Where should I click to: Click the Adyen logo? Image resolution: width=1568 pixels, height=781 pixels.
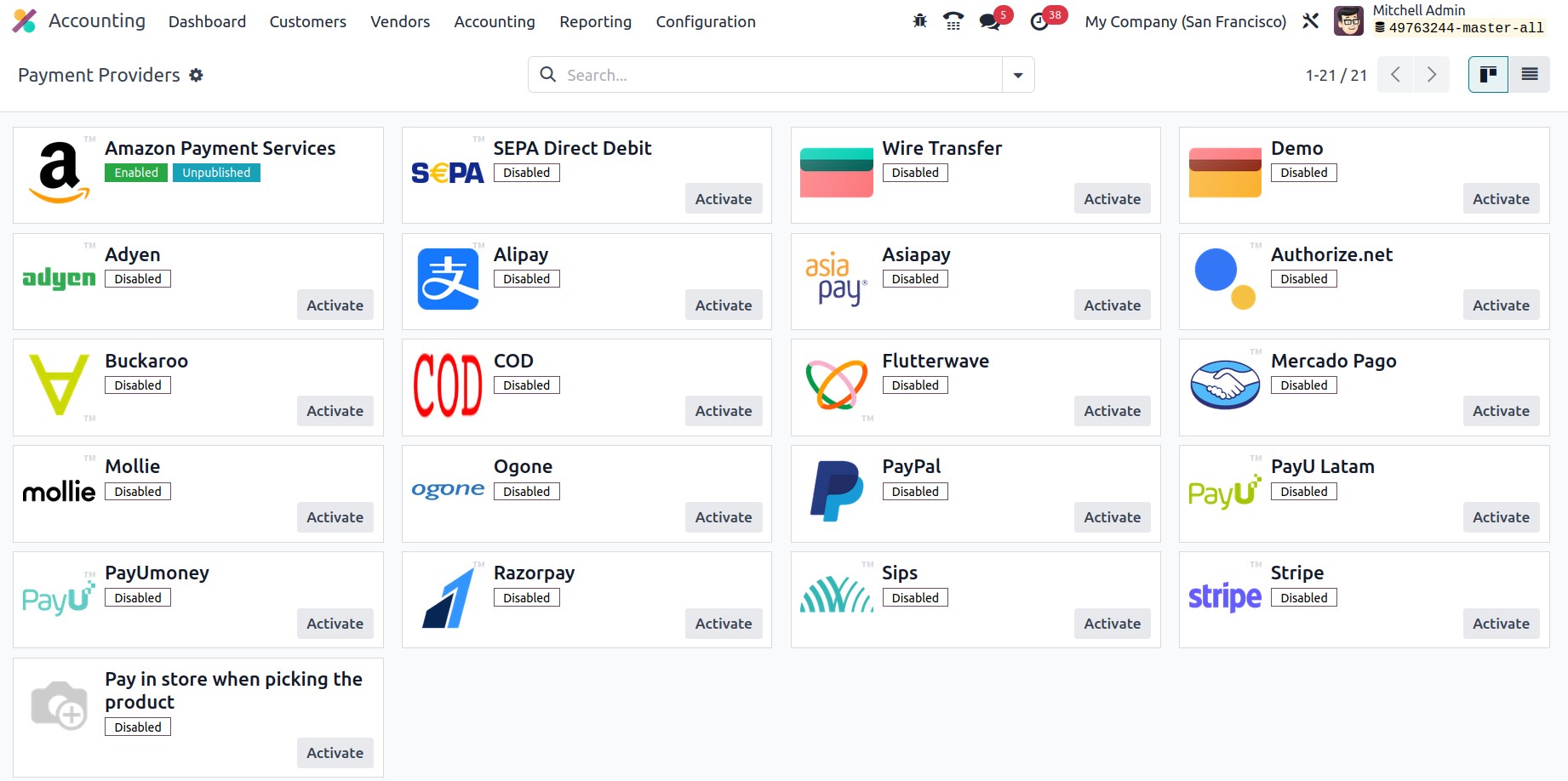pyautogui.click(x=59, y=278)
